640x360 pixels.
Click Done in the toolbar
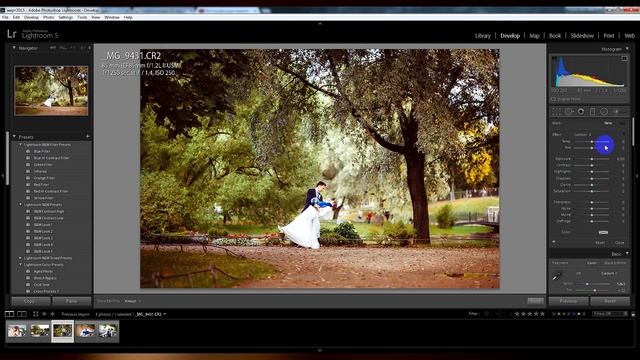click(536, 301)
